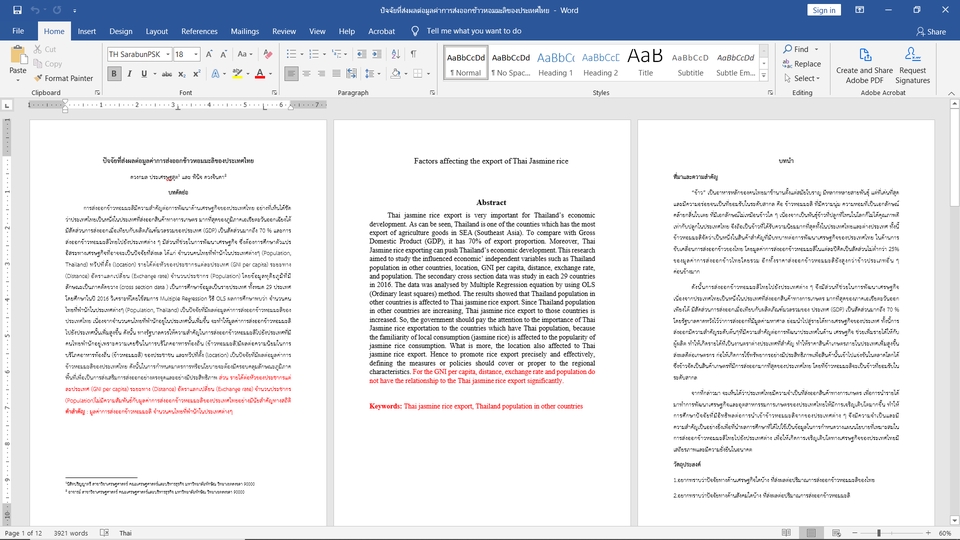
Task: Apply the Heading 1 style
Action: 555,62
